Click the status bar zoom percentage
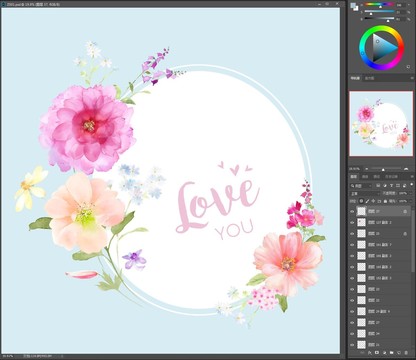The image size is (416, 360). coord(8,356)
